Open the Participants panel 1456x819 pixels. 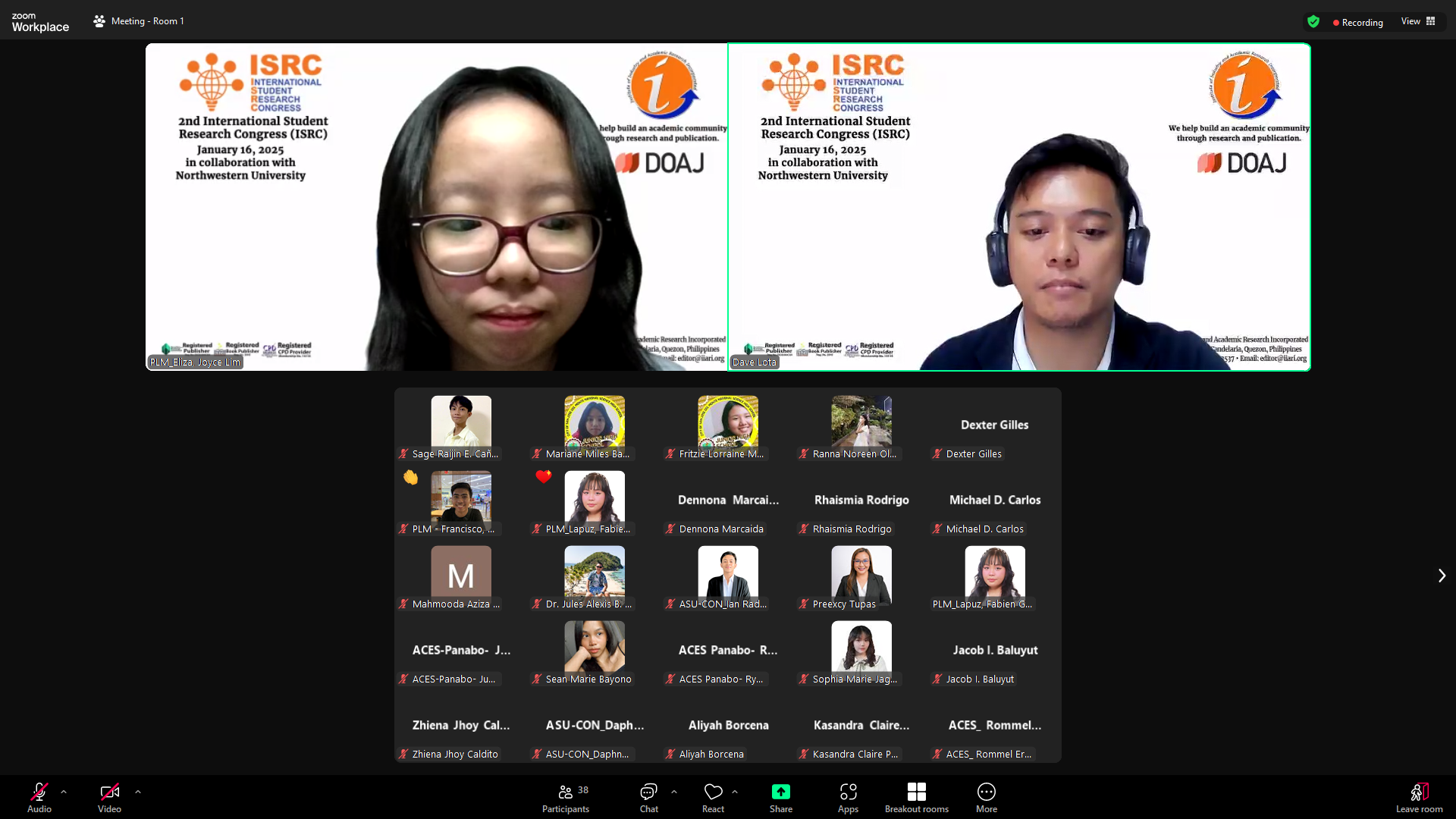tap(565, 798)
